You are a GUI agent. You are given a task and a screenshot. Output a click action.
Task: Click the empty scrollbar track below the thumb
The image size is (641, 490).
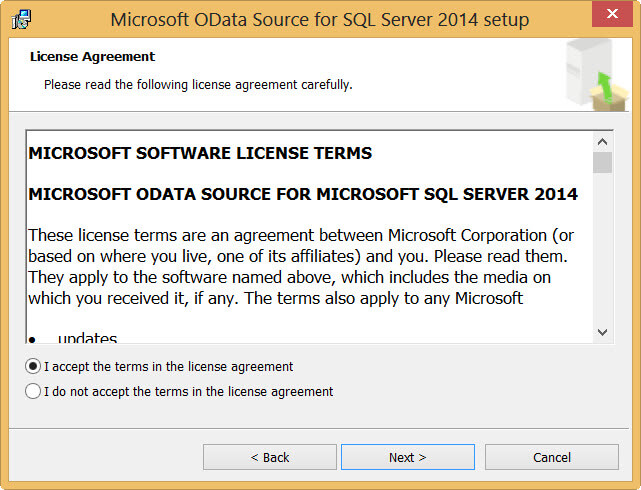(602, 250)
